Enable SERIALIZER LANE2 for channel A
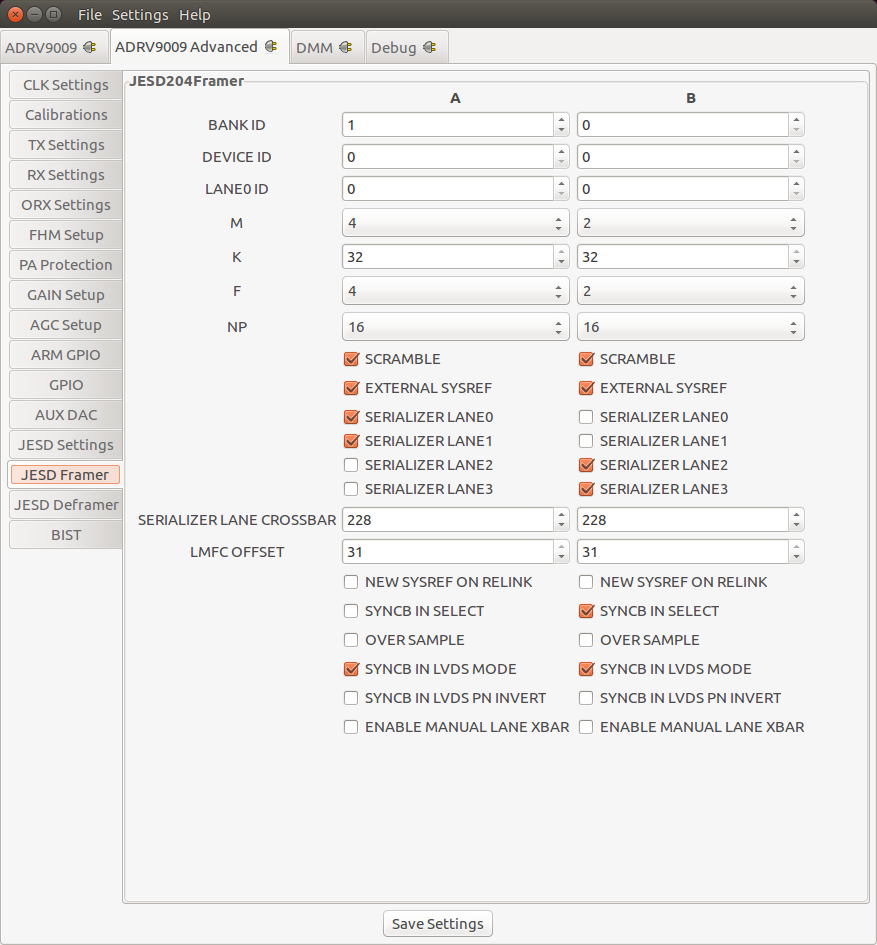Image resolution: width=877 pixels, height=945 pixels. coord(351,464)
